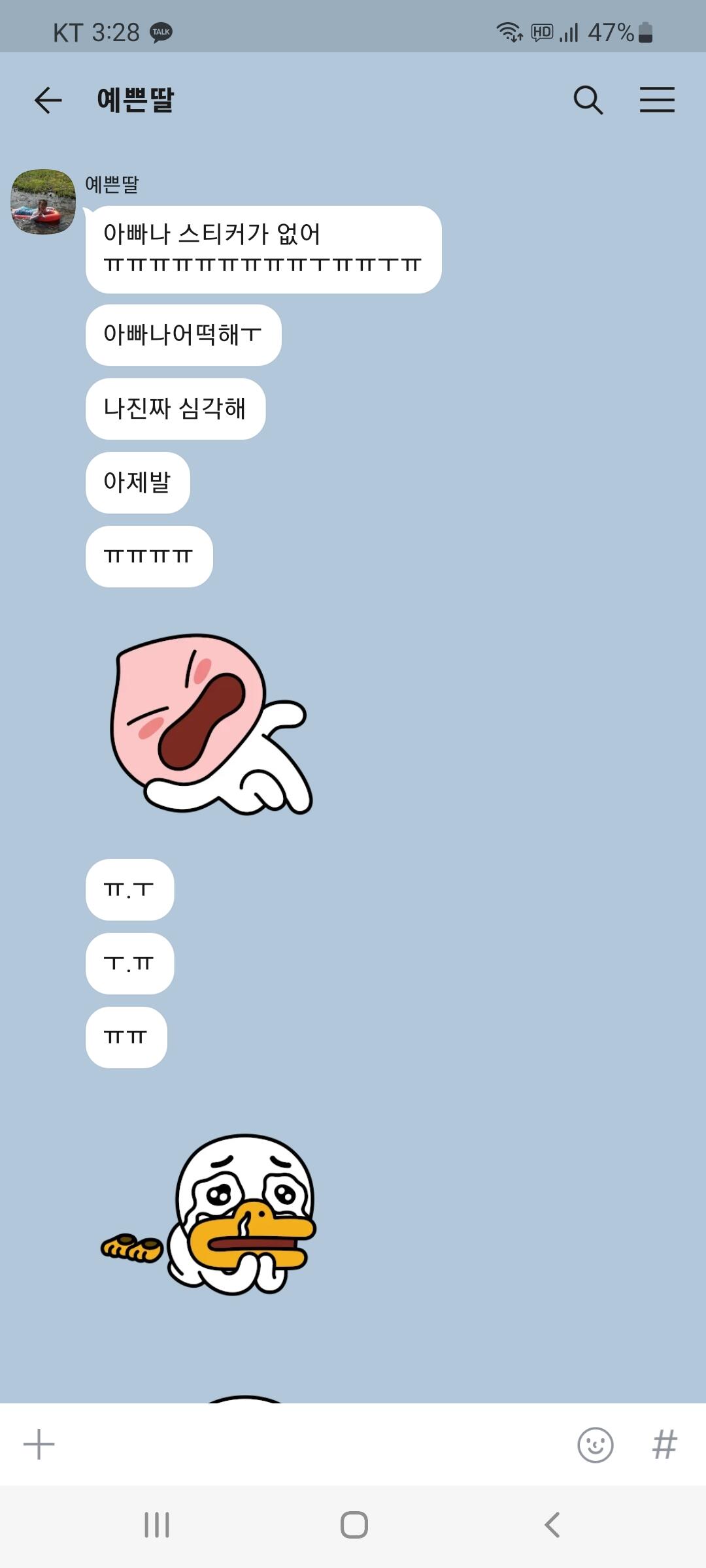Tap the Android back navigation button
Viewport: 706px width, 1568px height.
point(552,1525)
